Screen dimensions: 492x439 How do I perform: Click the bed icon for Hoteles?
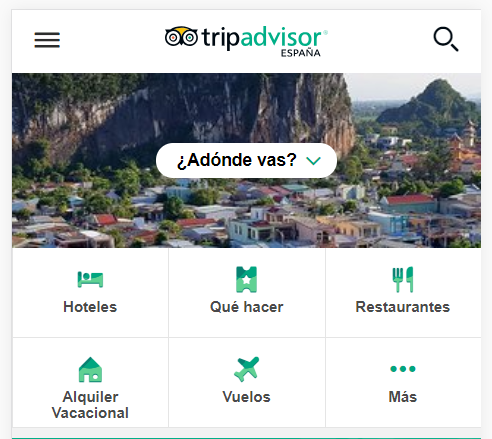click(90, 279)
